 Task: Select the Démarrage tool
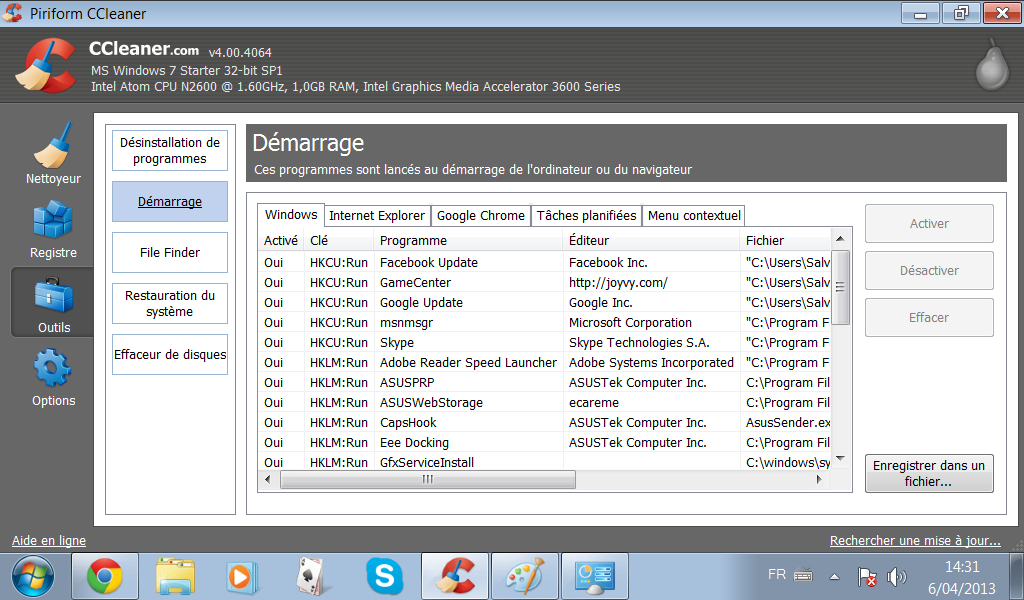(170, 202)
